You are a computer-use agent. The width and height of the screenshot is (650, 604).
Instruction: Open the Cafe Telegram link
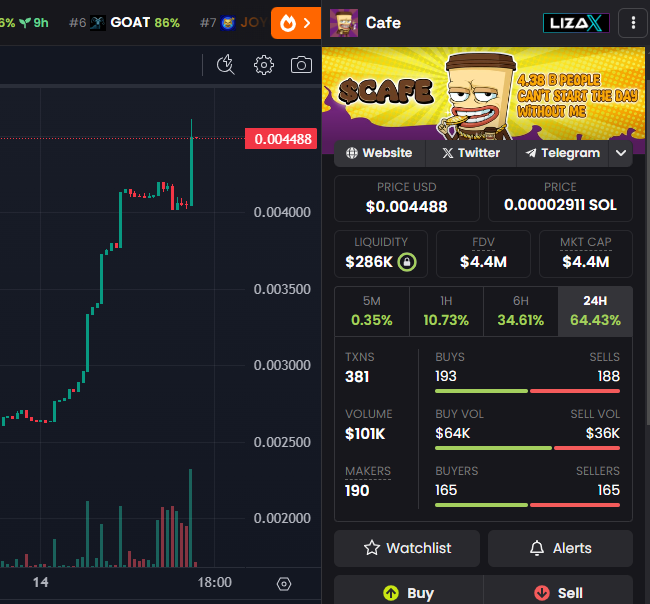[563, 153]
